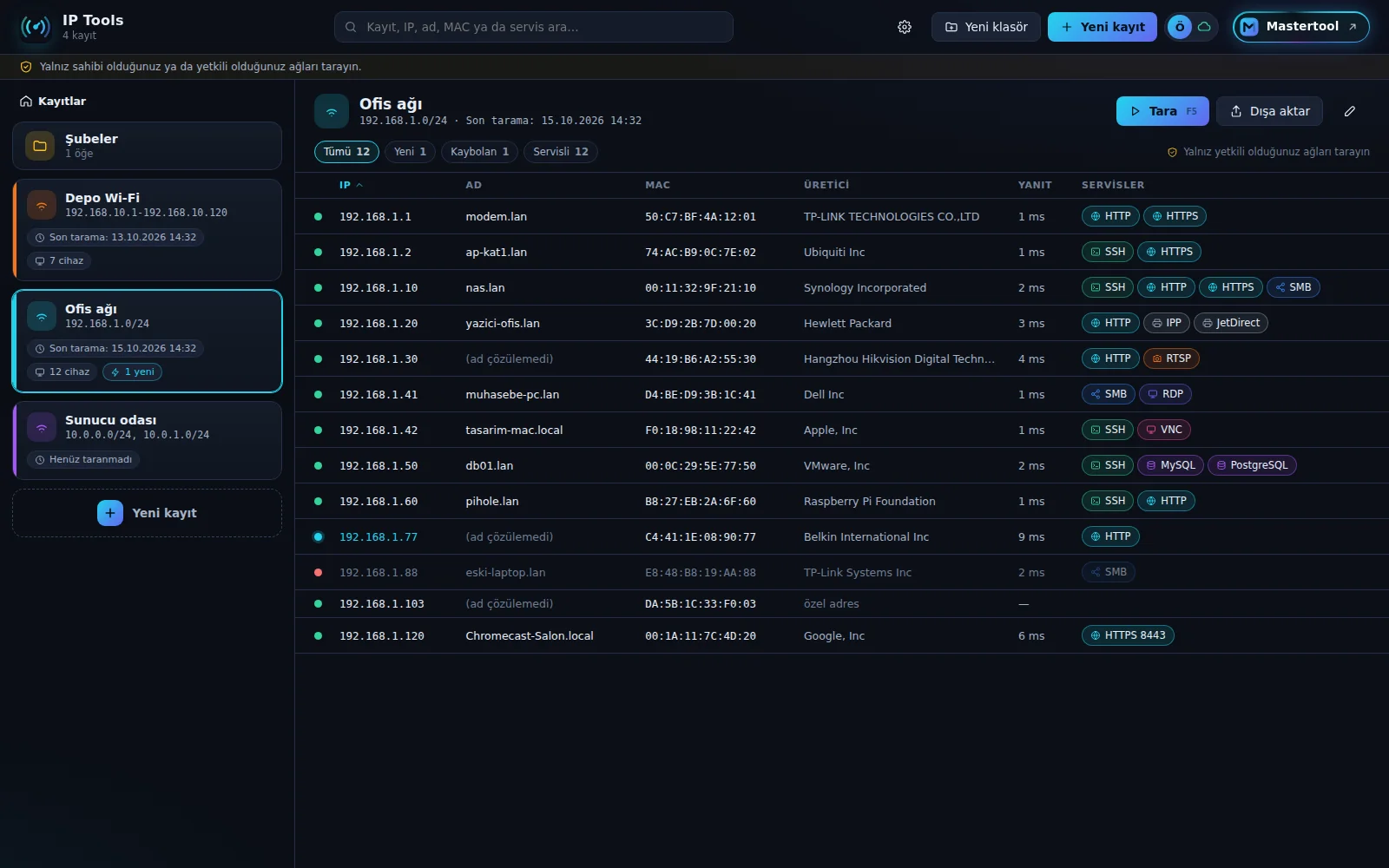Click MySQL badge for db01.lan
Screen dimensions: 1389x868
[1170, 465]
